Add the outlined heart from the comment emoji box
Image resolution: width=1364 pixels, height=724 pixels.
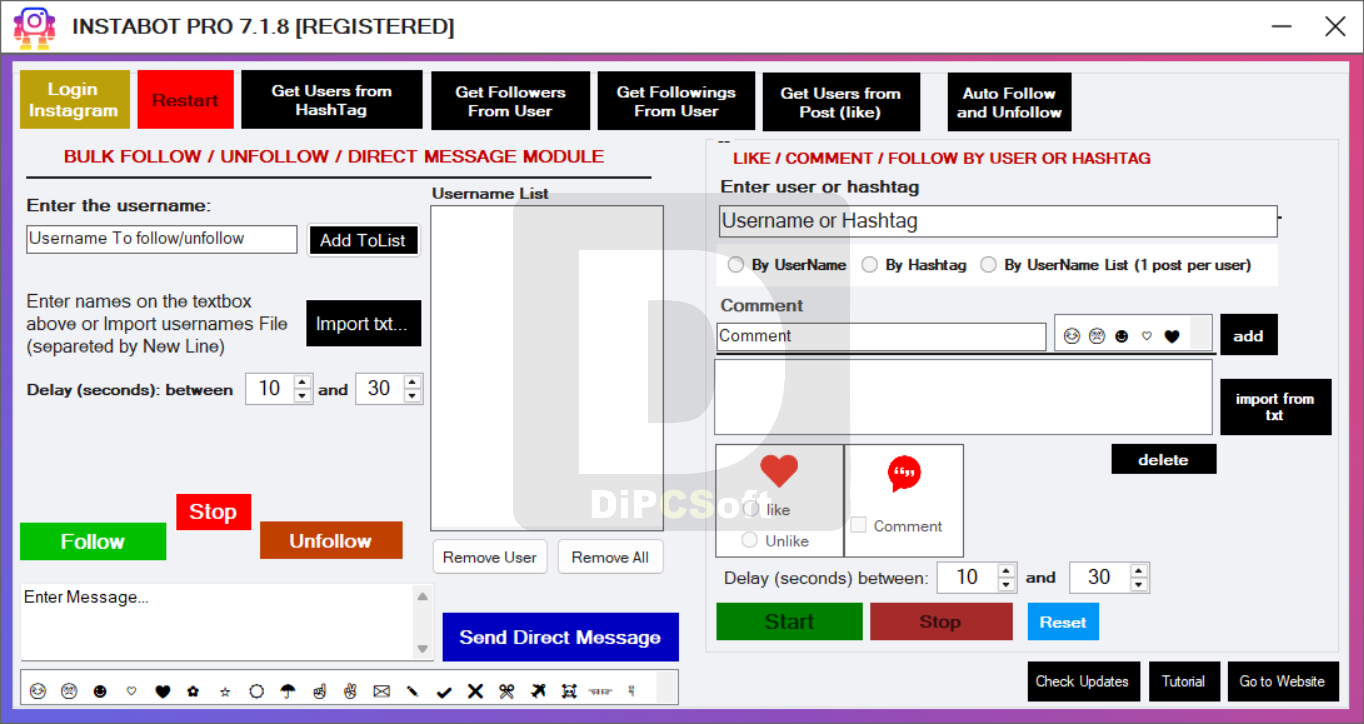pyautogui.click(x=1146, y=336)
